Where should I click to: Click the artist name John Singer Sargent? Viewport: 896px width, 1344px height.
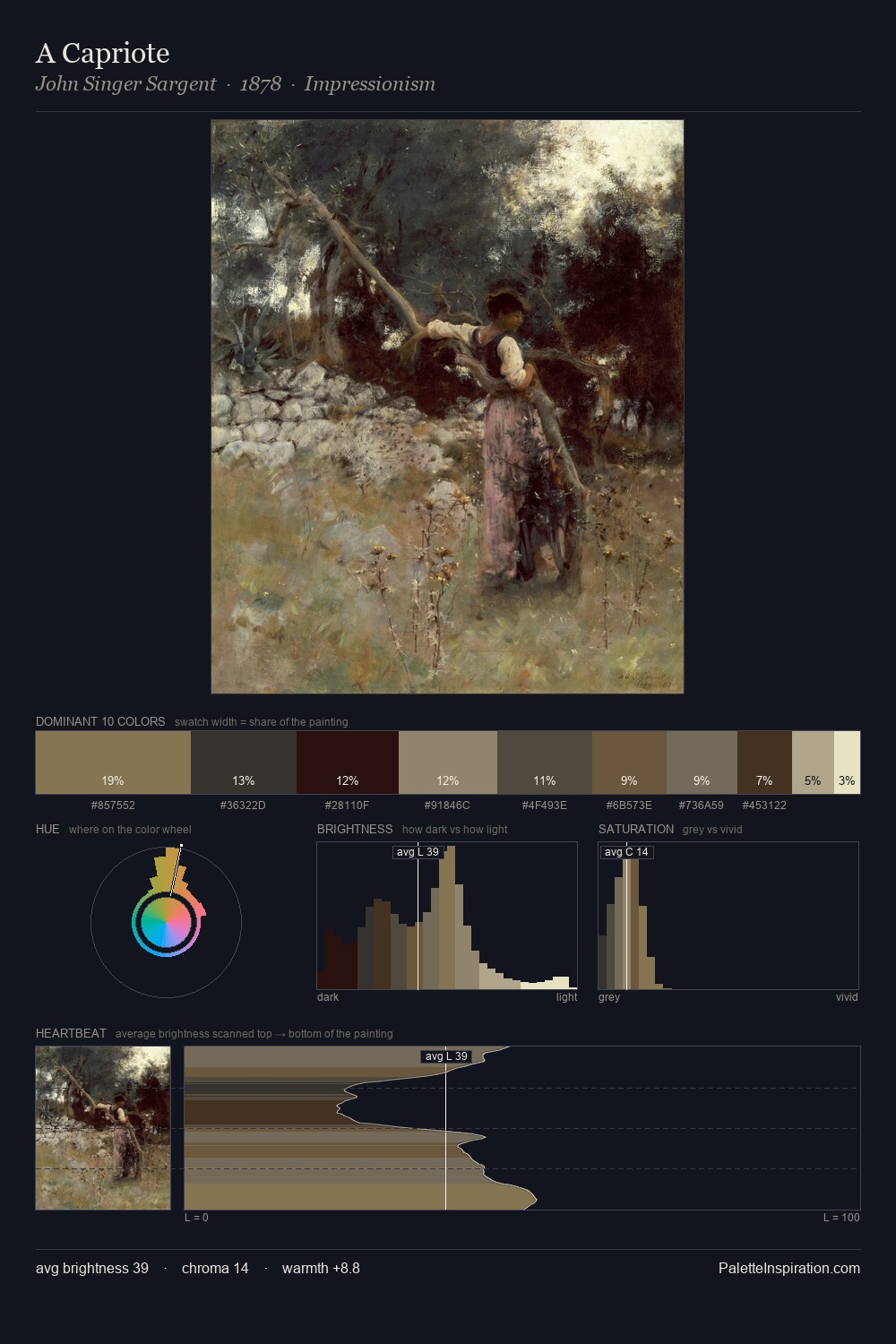[x=125, y=84]
